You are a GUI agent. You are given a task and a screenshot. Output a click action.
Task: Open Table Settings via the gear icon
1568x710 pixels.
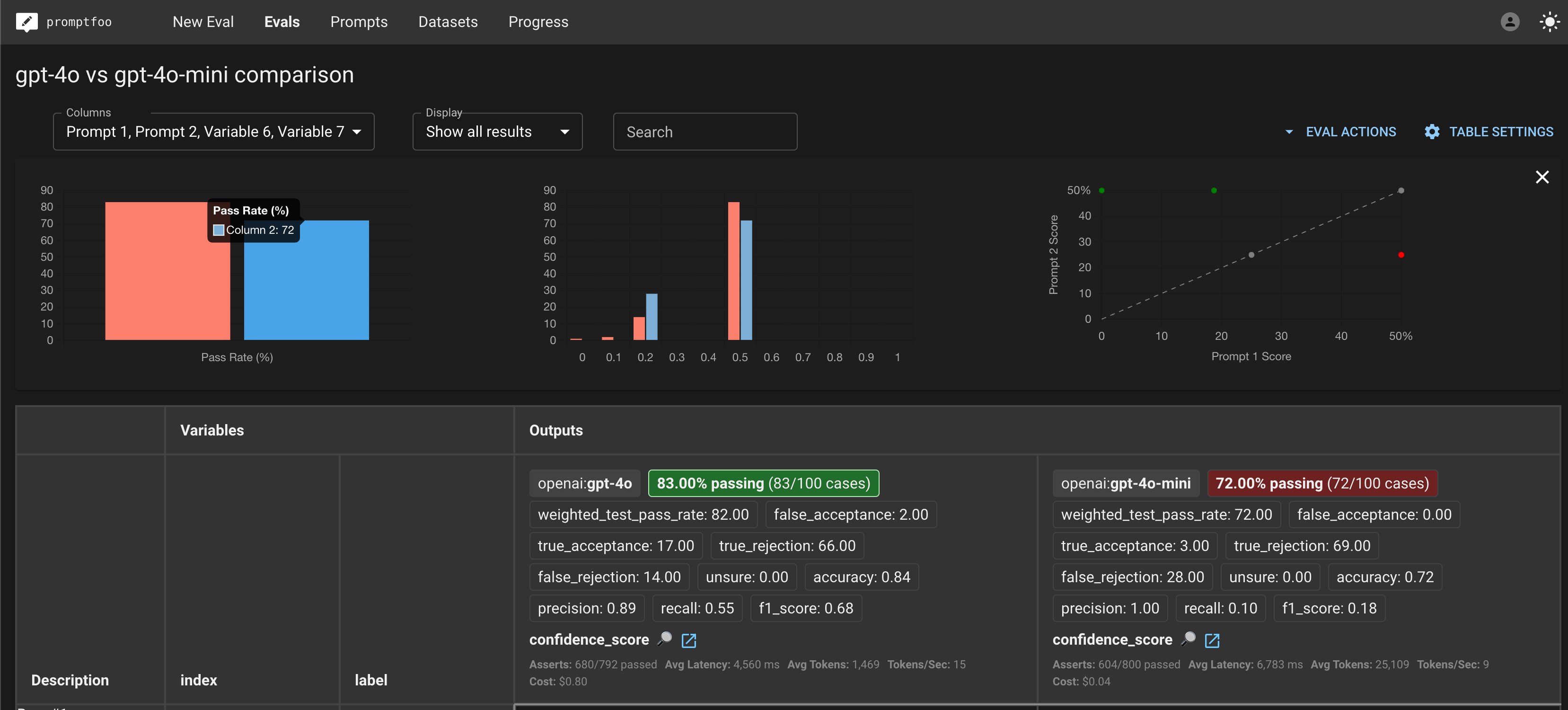(1432, 132)
